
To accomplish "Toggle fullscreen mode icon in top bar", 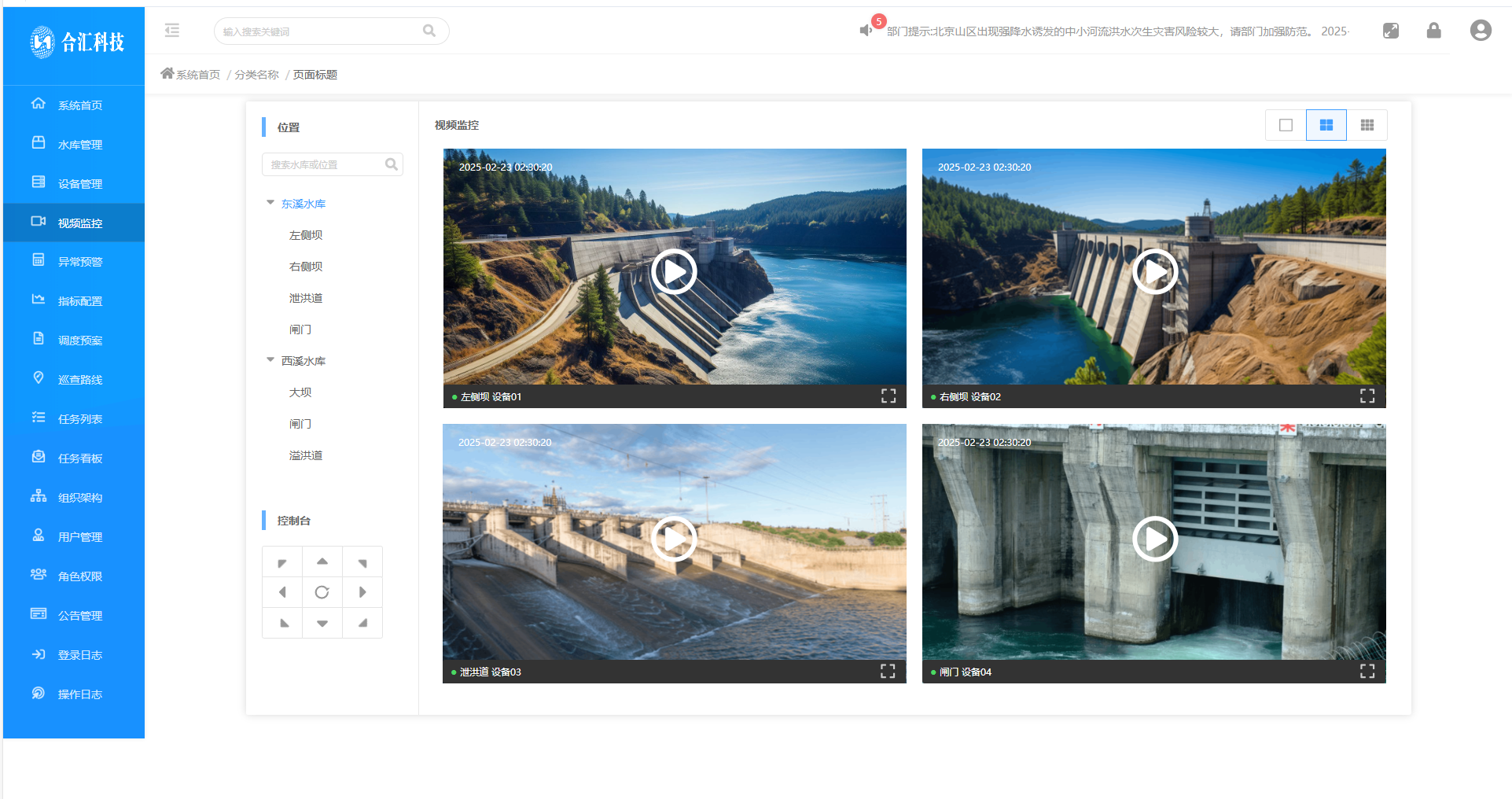I will [x=1390, y=31].
